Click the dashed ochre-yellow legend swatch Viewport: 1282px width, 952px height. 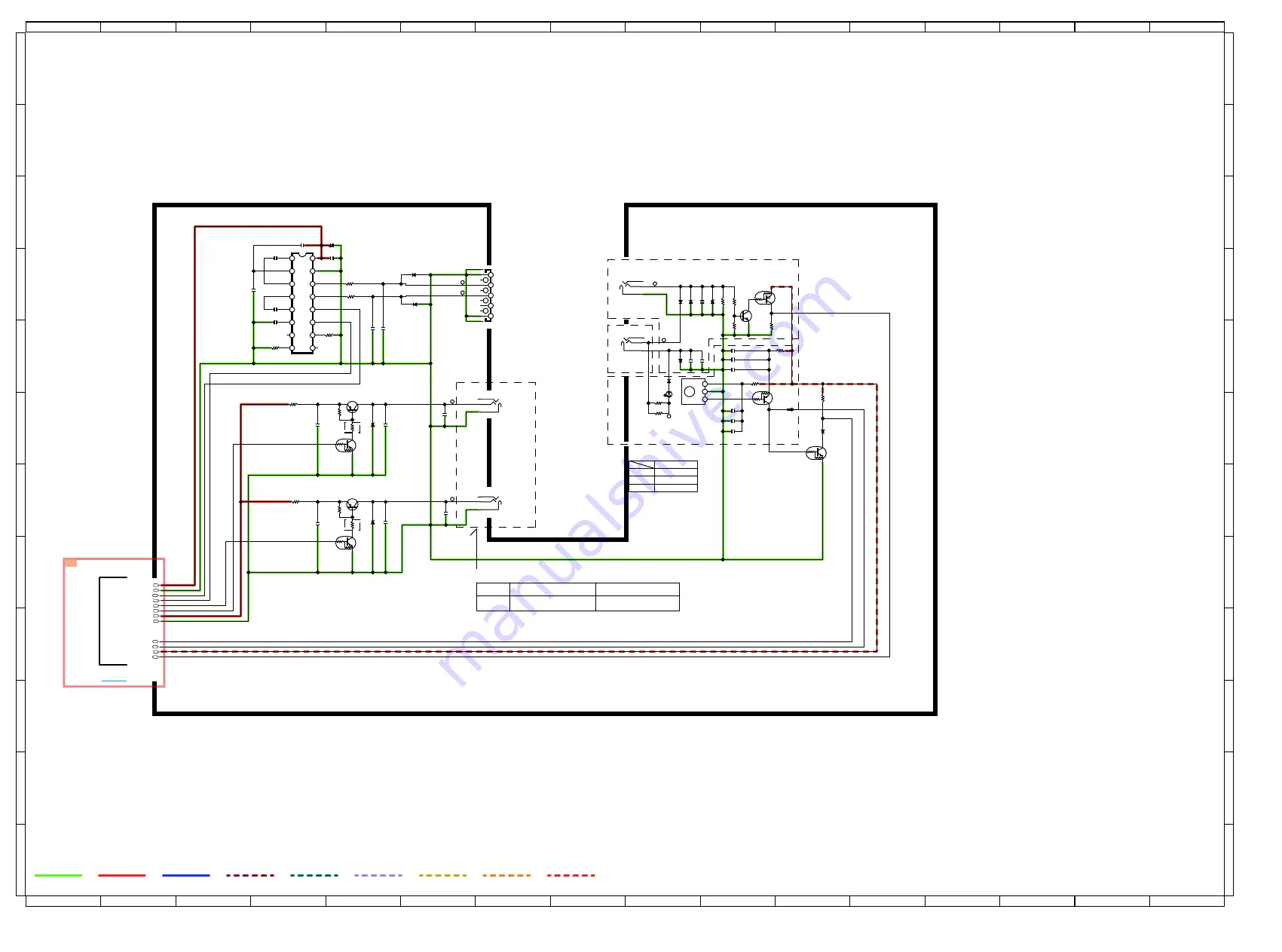point(442,875)
